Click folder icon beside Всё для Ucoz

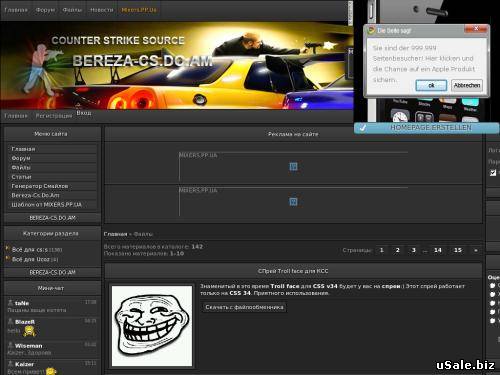pyautogui.click(x=7, y=258)
